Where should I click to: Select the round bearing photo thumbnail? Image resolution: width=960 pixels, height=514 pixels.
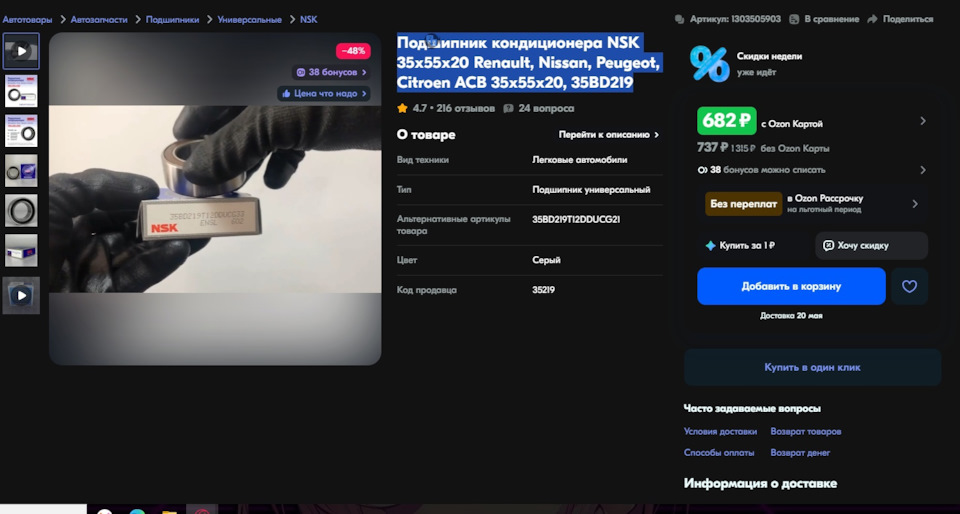pyautogui.click(x=21, y=210)
